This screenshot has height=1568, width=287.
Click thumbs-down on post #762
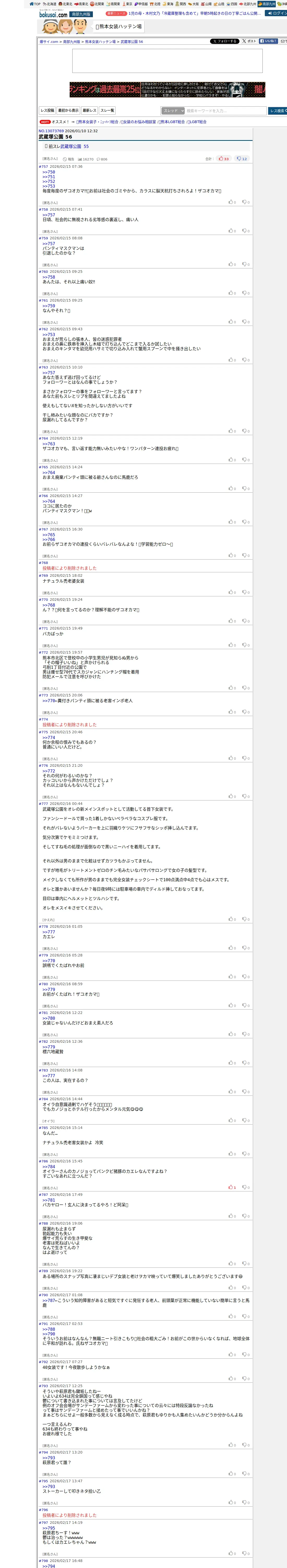[245, 360]
